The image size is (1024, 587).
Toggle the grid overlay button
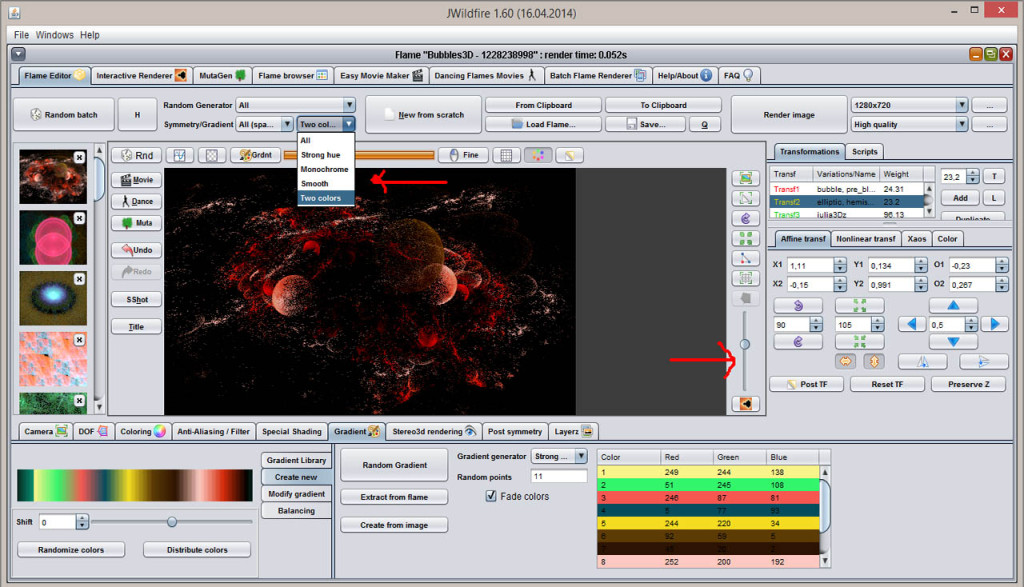click(506, 155)
